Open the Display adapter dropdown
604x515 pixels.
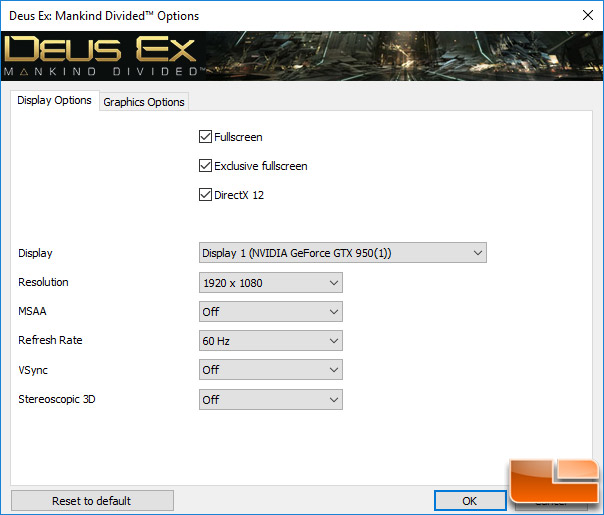(x=343, y=253)
